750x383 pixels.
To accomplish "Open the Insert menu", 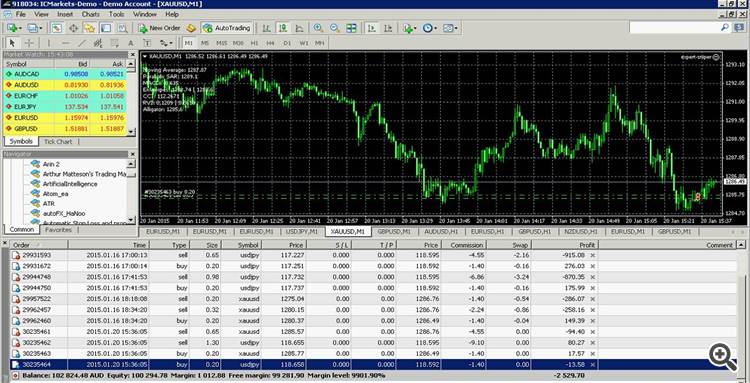I will [65, 15].
